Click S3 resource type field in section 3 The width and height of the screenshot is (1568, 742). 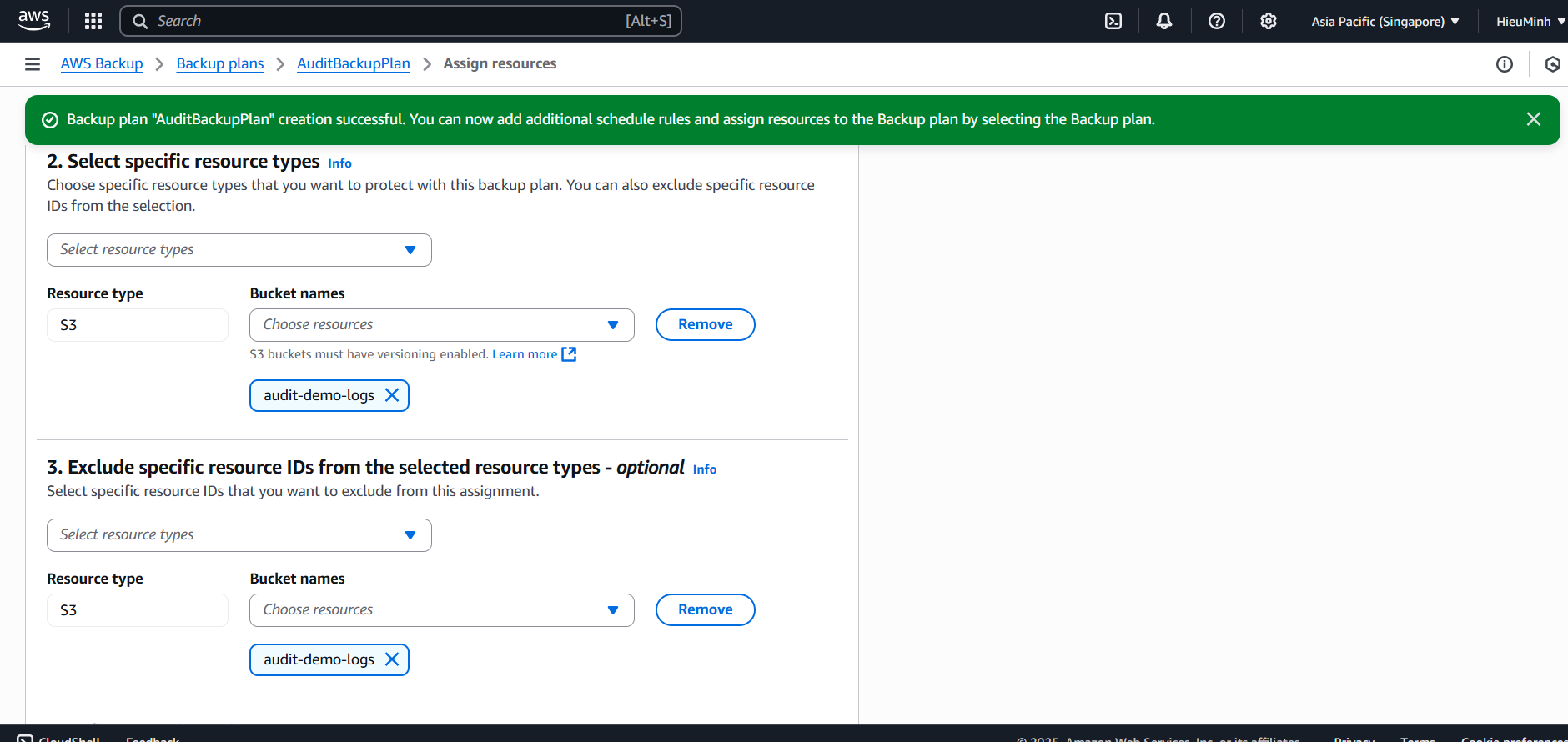(138, 610)
